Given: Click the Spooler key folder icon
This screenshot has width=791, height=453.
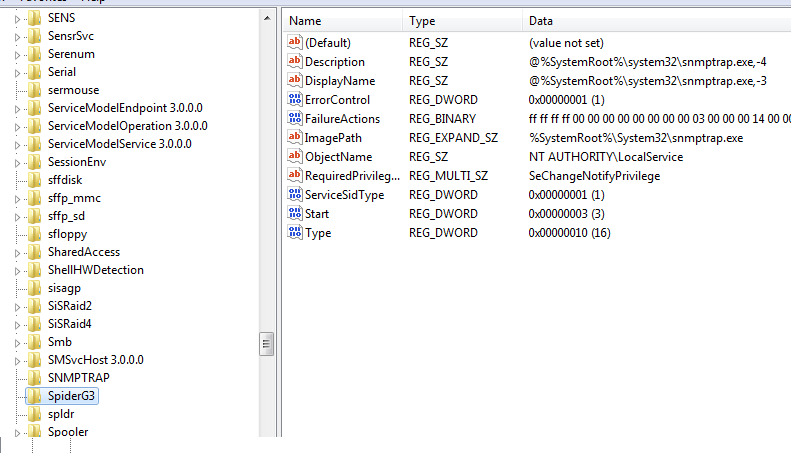Looking at the screenshot, I should [x=35, y=432].
